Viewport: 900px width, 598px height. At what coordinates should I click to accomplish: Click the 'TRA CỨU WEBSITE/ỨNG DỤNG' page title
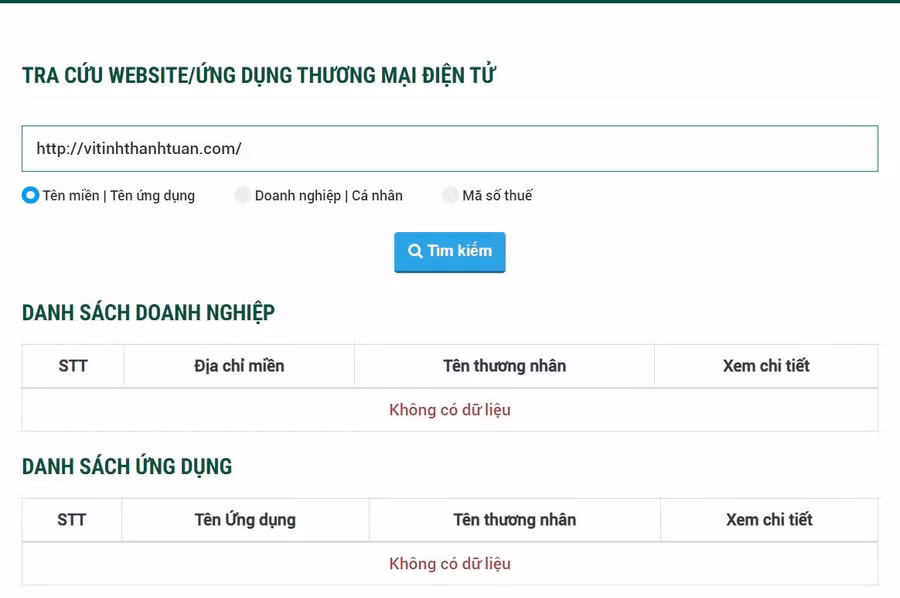point(262,73)
